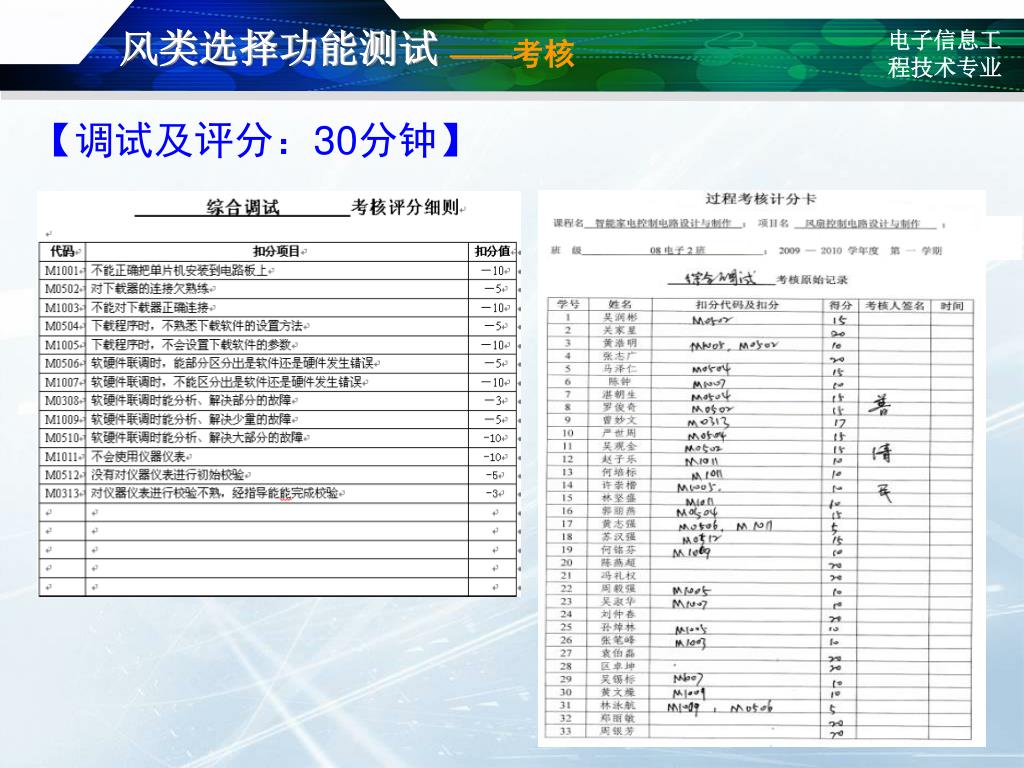Viewport: 1024px width, 768px height.
Task: Click handwritten "M0313" in student row 9
Action: 709,423
